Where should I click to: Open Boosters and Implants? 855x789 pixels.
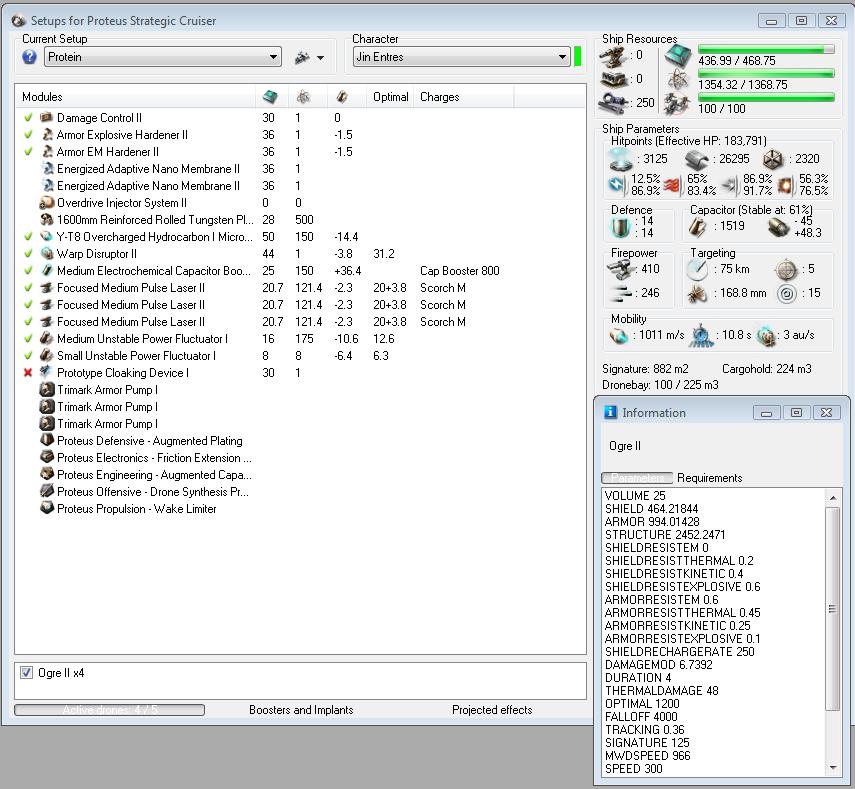[x=301, y=710]
